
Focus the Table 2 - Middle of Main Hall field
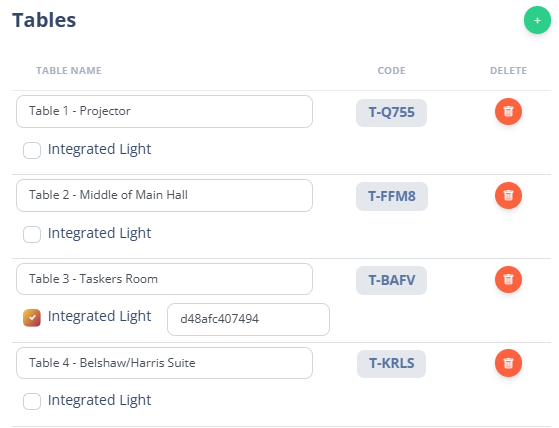[x=164, y=195]
